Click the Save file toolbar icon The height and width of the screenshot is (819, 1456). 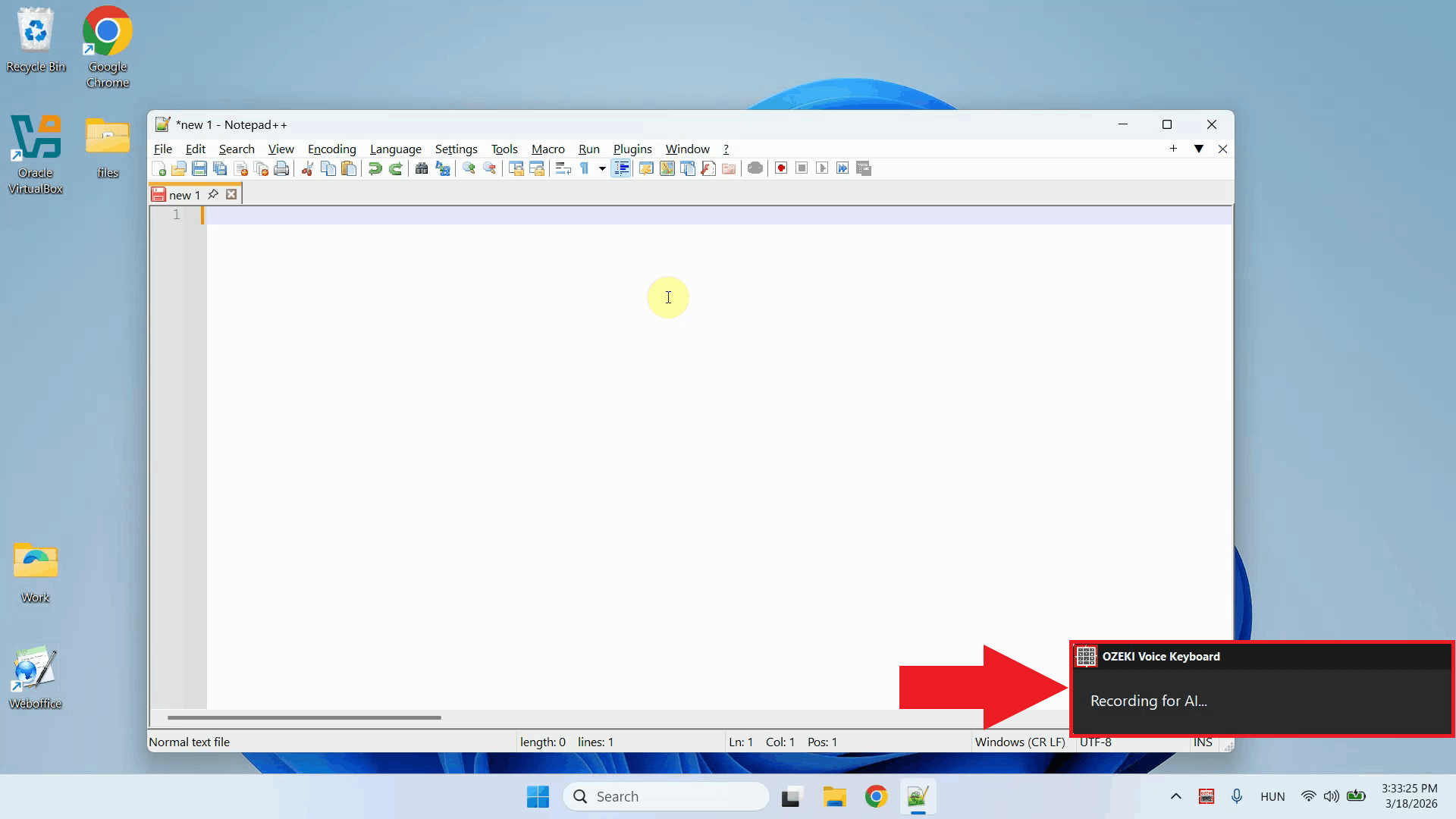(199, 168)
